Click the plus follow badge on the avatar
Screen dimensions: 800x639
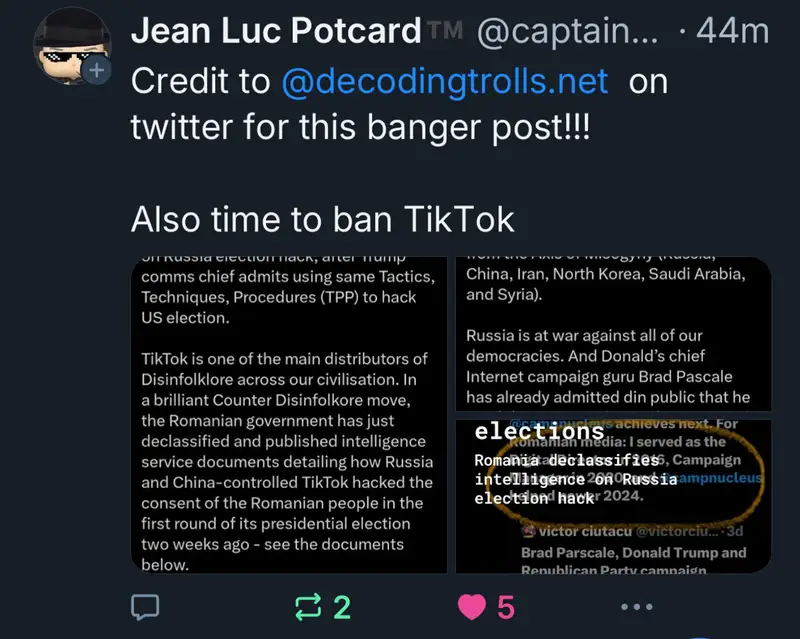point(97,72)
